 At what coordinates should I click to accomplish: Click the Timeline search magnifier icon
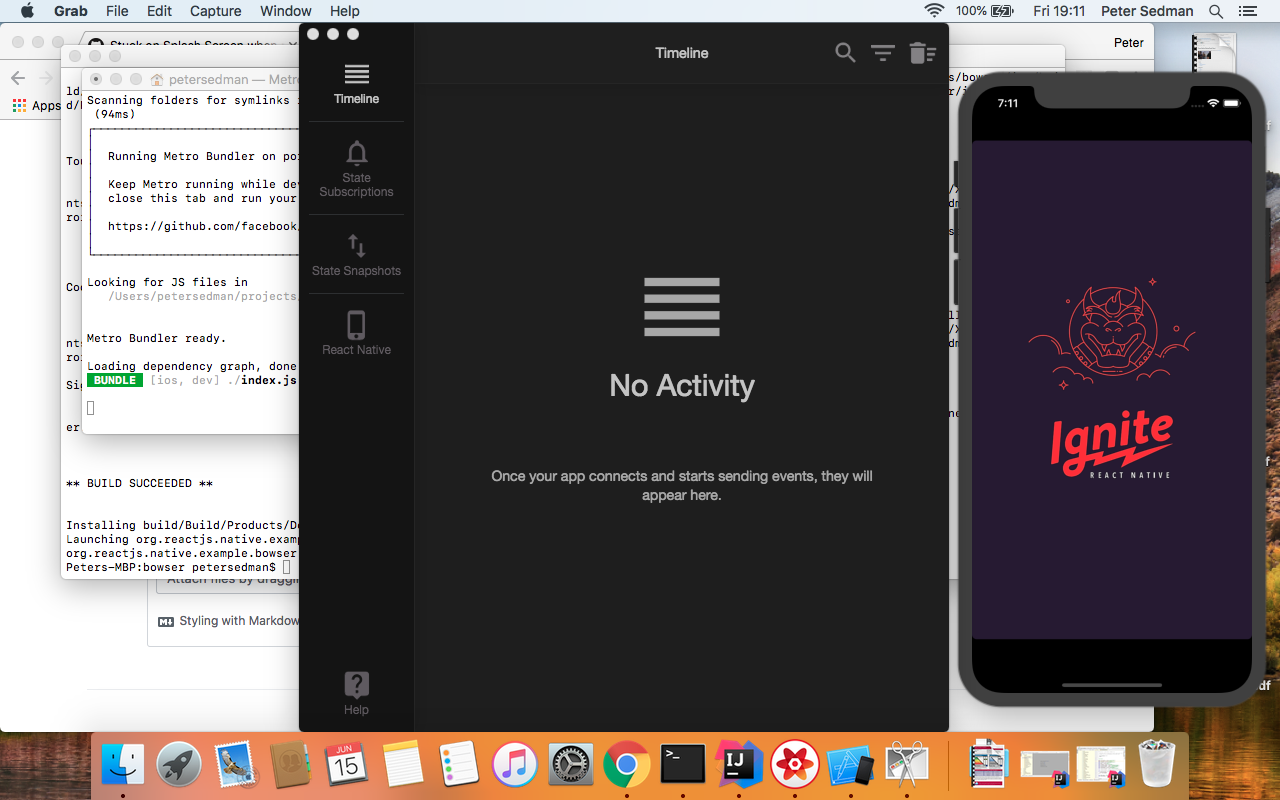pyautogui.click(x=845, y=53)
